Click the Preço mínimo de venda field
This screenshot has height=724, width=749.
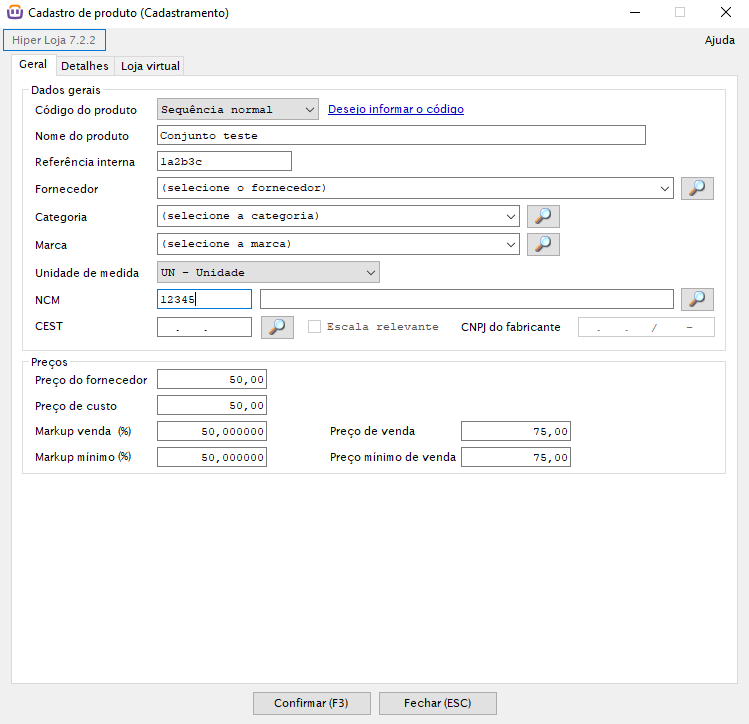pos(516,457)
